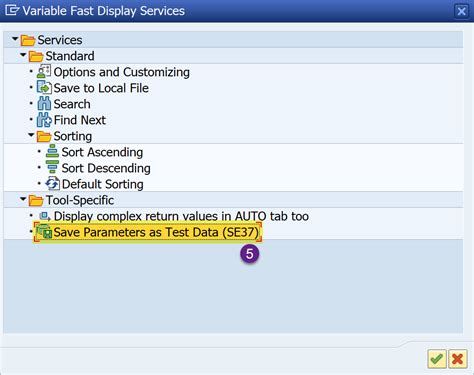The height and width of the screenshot is (375, 474).
Task: Click the 'Tool-Specific' folder label
Action: (80, 200)
